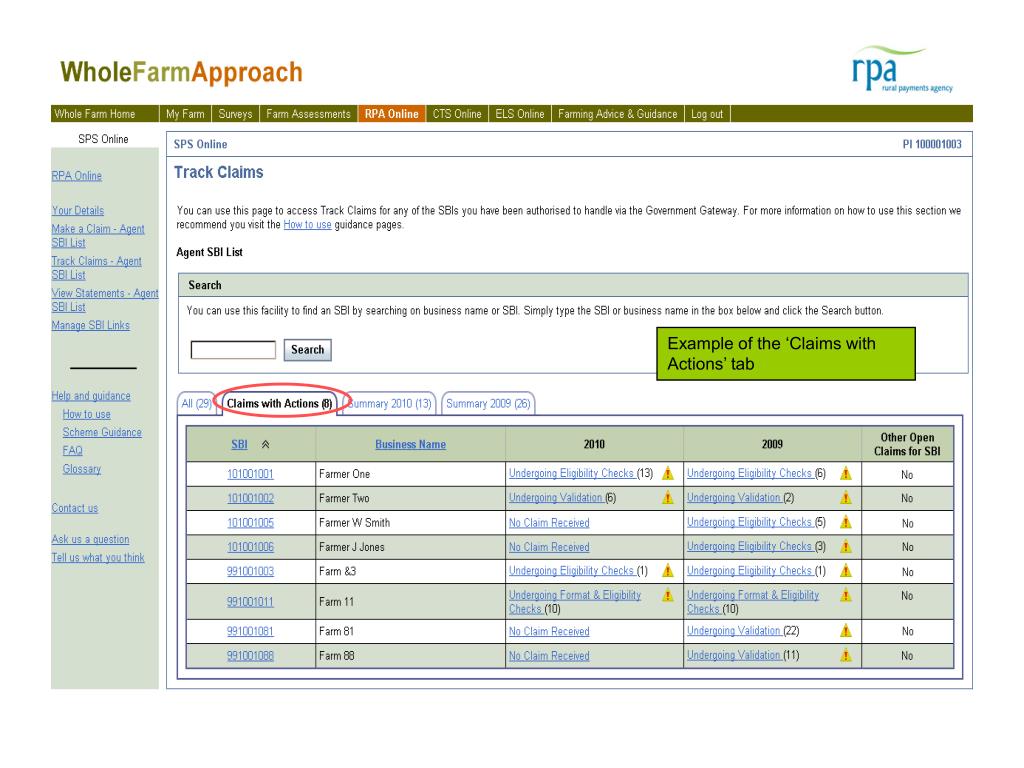Open the FAQ sidebar link

click(72, 451)
